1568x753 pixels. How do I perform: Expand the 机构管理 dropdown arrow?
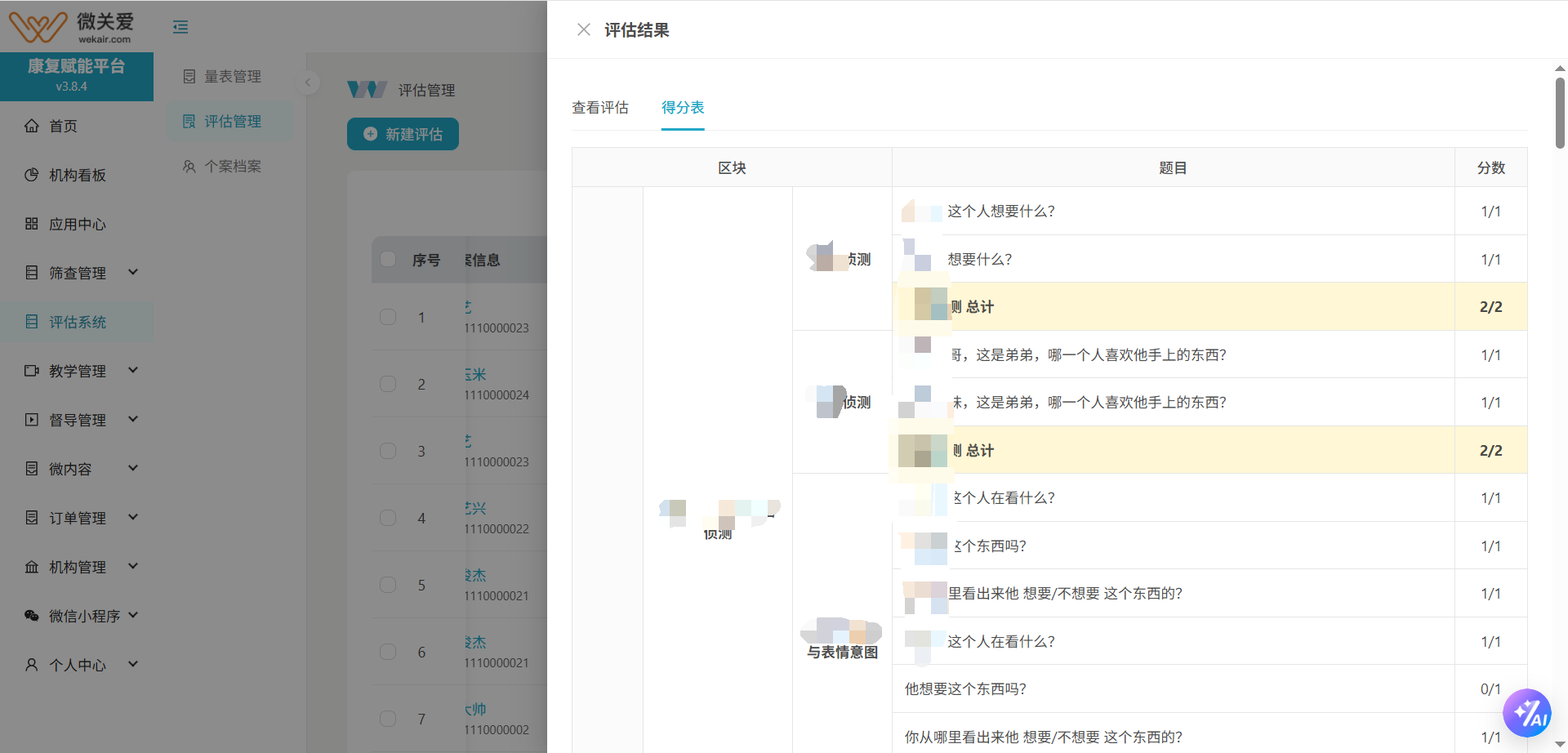[x=133, y=567]
